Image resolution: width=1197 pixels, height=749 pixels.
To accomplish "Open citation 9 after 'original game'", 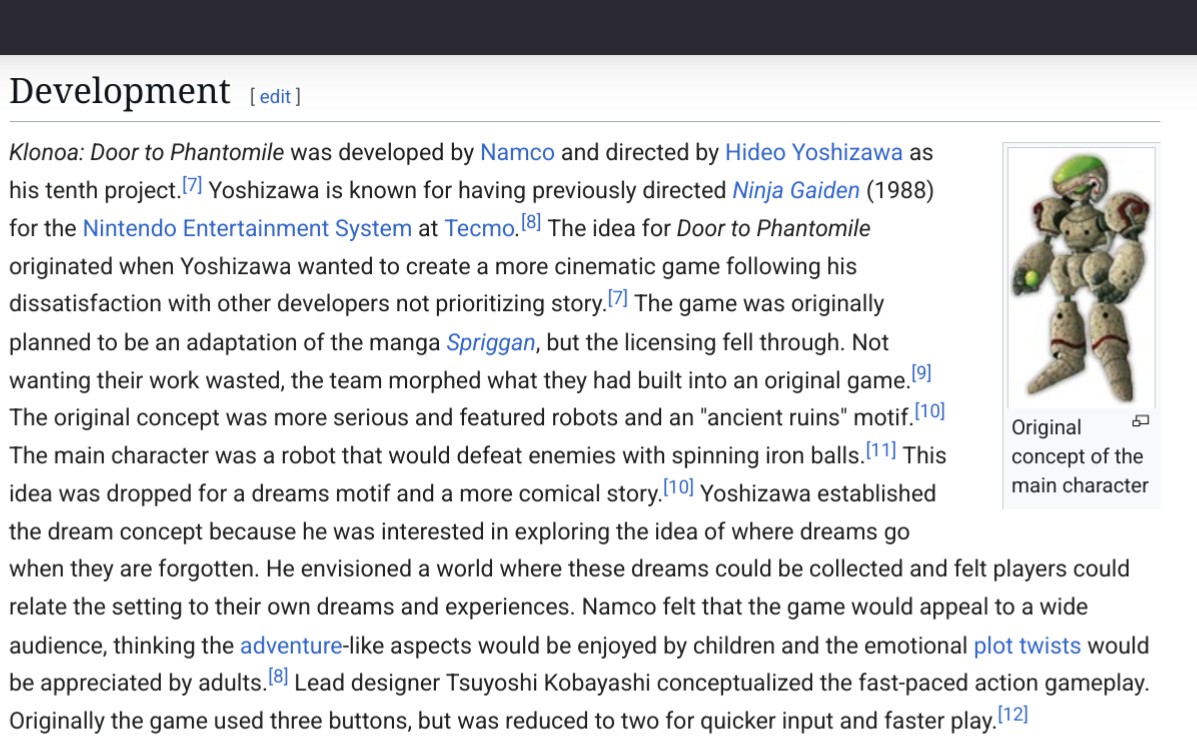I will (x=921, y=373).
